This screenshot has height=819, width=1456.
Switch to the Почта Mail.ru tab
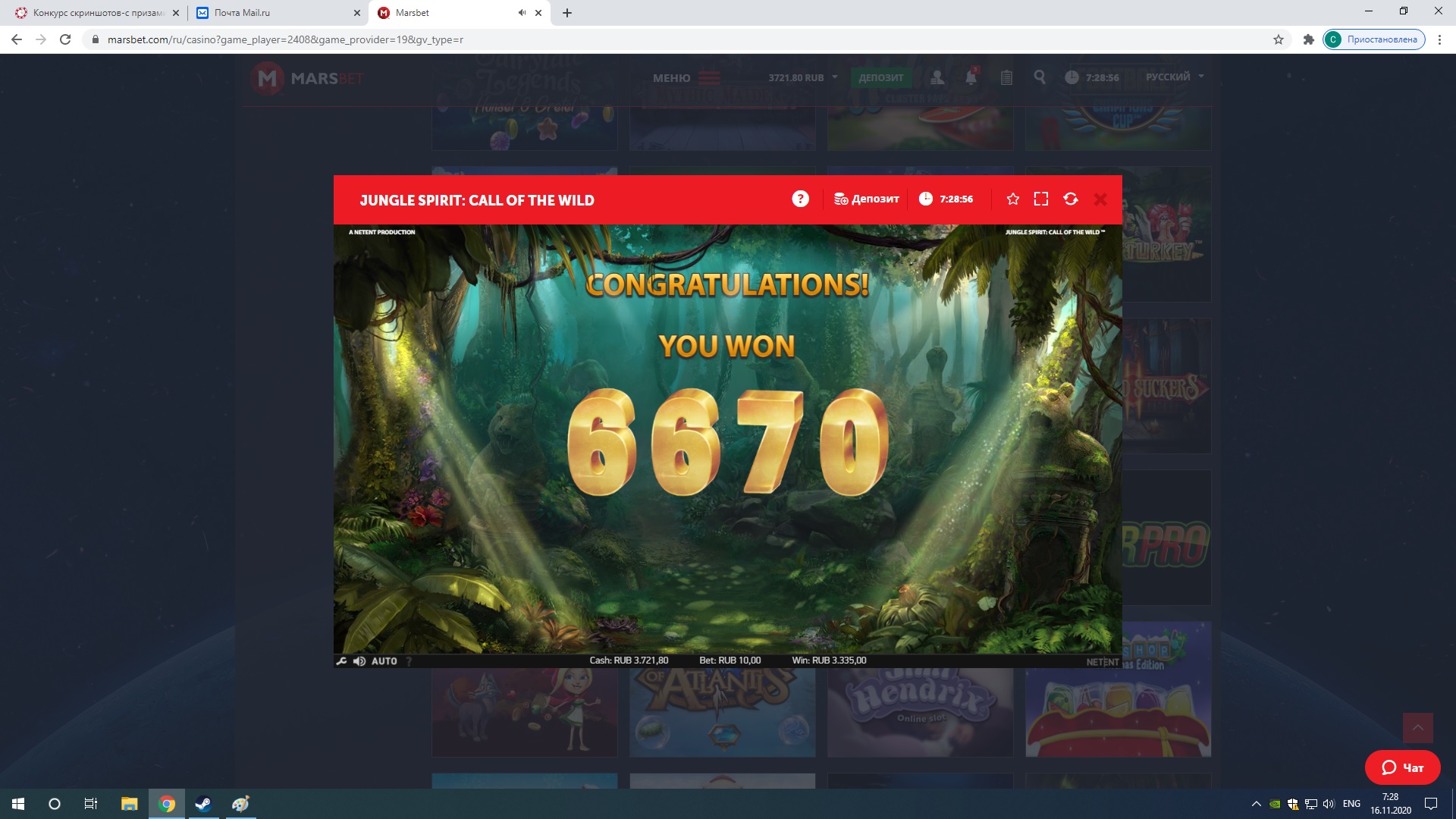[x=242, y=13]
